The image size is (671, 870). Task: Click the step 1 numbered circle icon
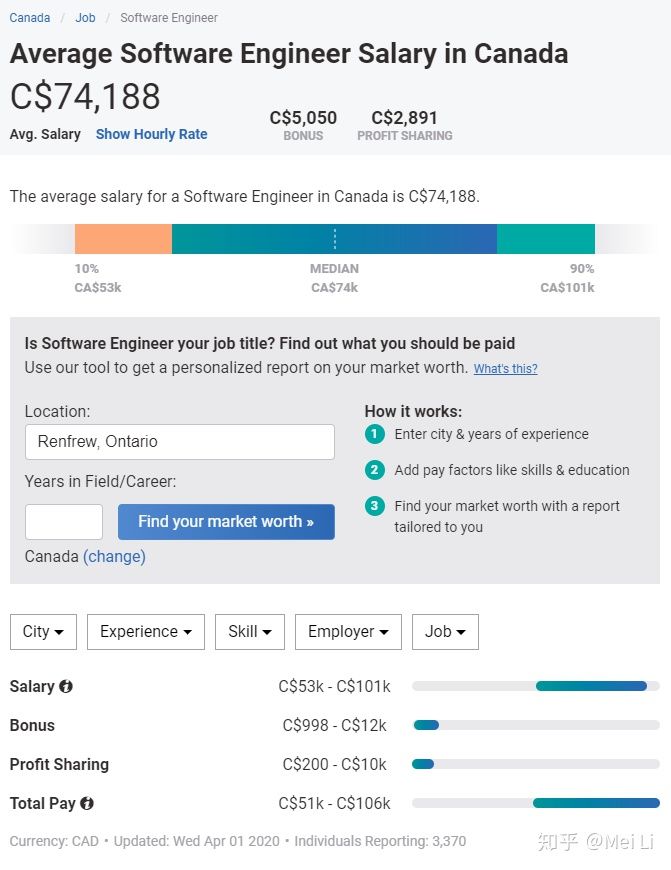(x=374, y=434)
